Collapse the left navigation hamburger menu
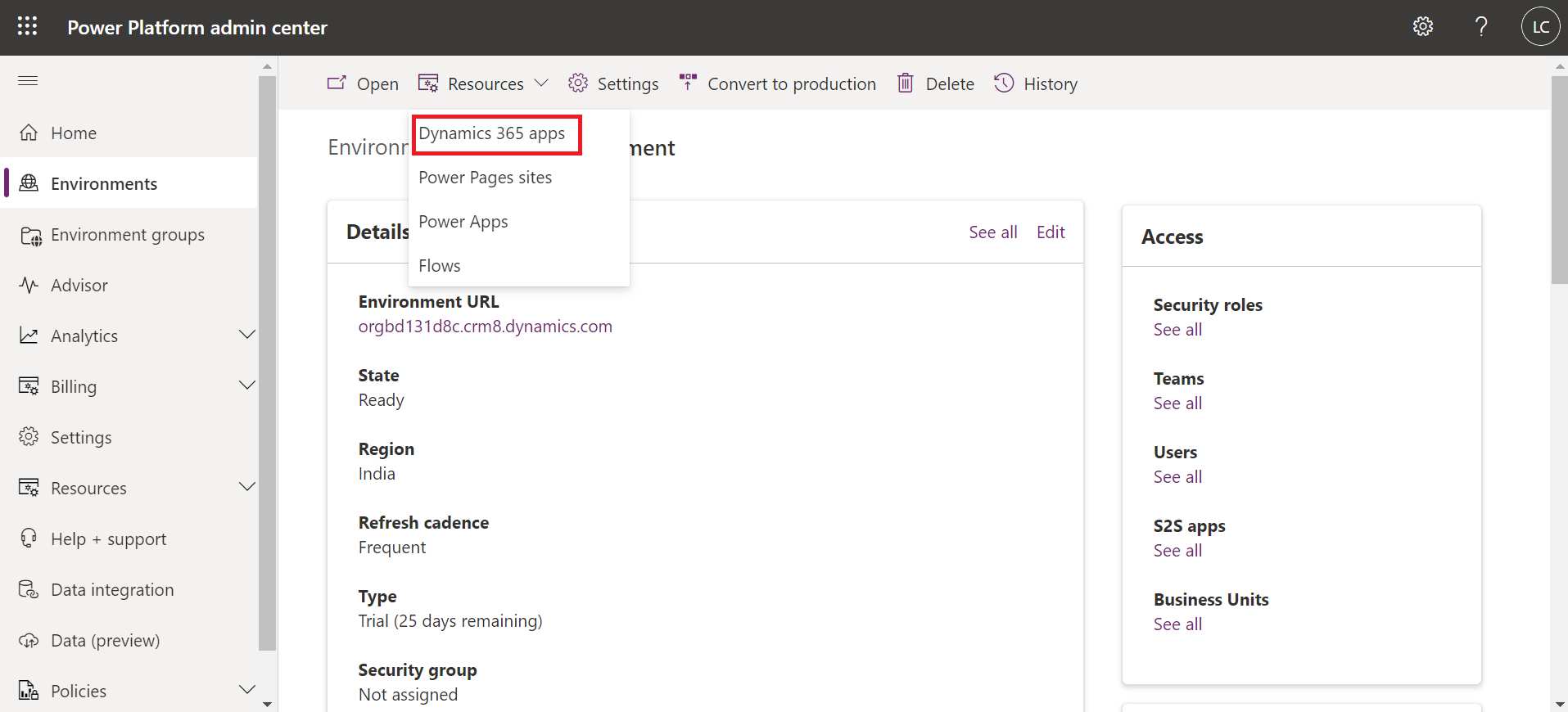 point(28,81)
